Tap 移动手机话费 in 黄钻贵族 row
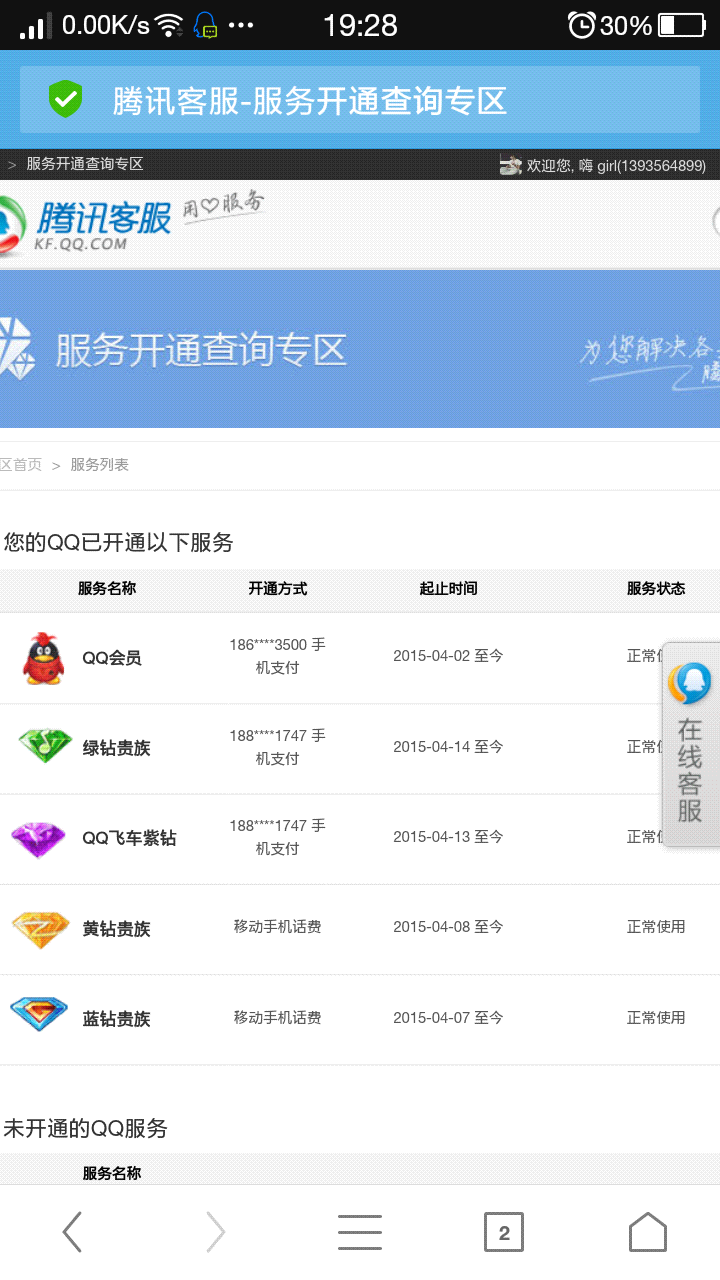This screenshot has width=720, height=1280. pyautogui.click(x=278, y=927)
